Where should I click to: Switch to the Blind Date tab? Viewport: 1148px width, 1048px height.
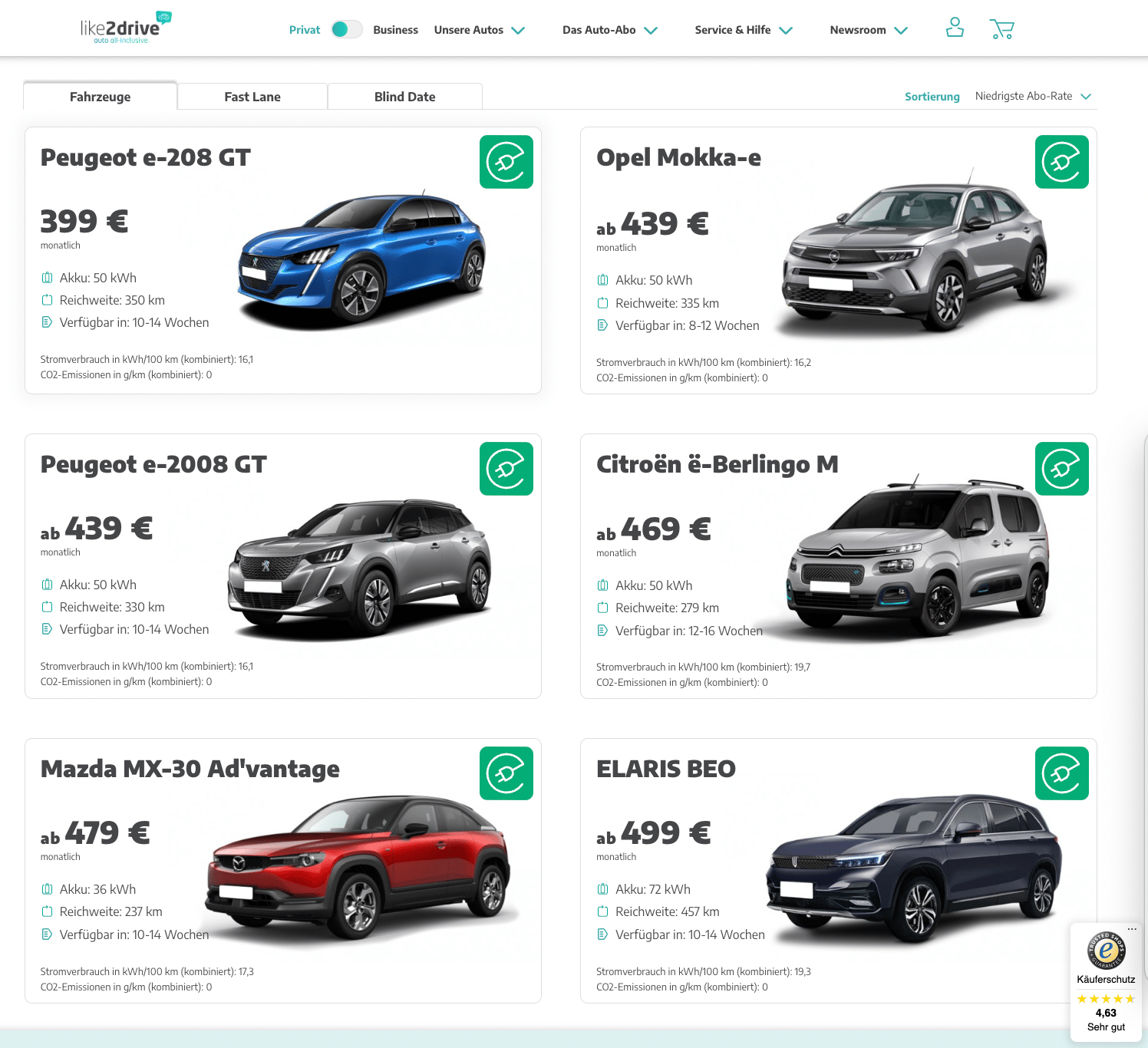(405, 97)
